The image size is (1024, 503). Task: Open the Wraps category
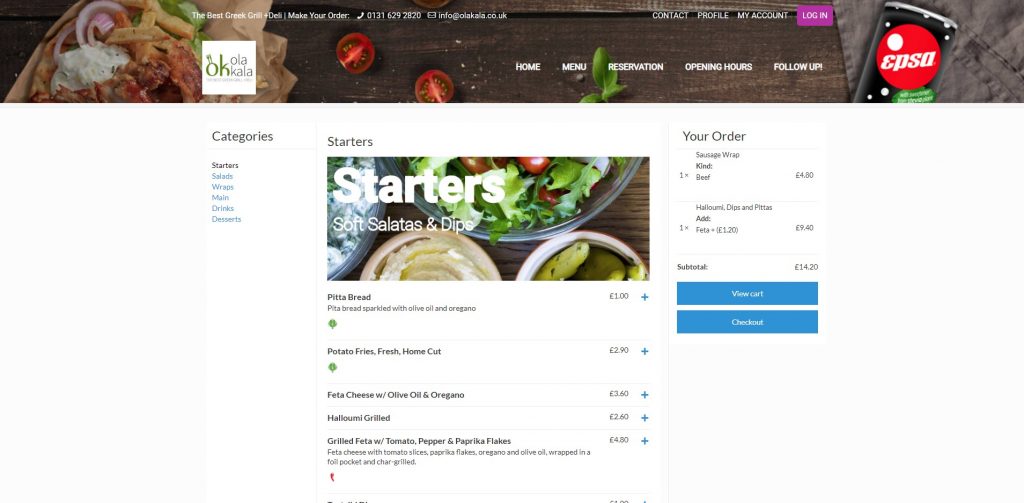coord(223,187)
